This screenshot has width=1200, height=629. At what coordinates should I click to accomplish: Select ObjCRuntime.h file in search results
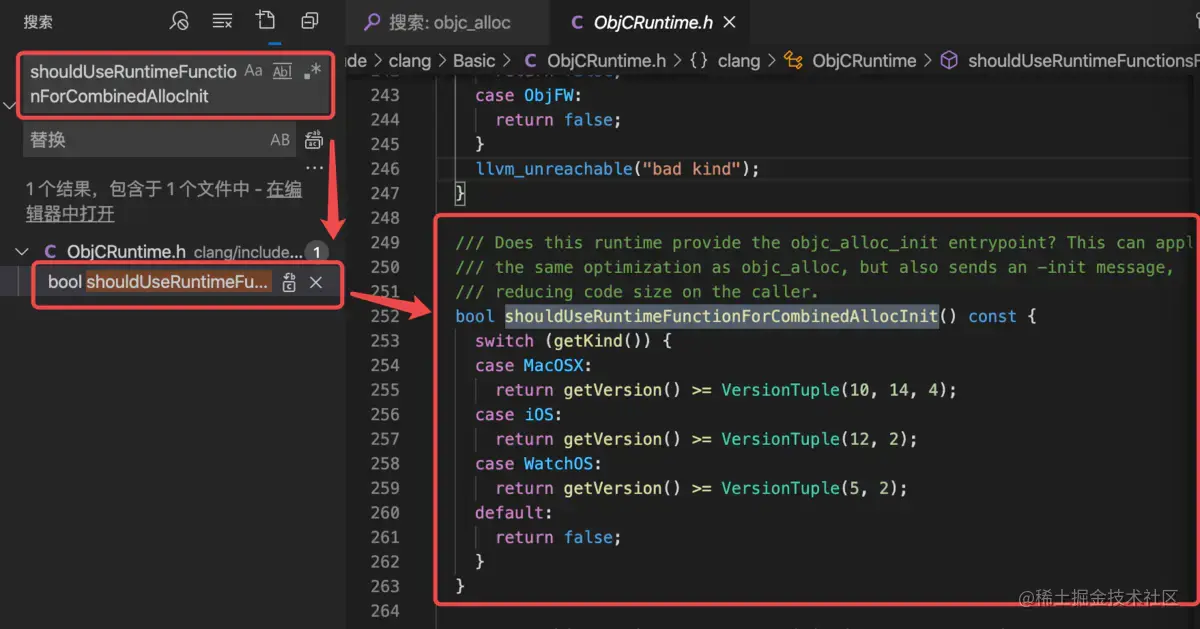(x=126, y=252)
